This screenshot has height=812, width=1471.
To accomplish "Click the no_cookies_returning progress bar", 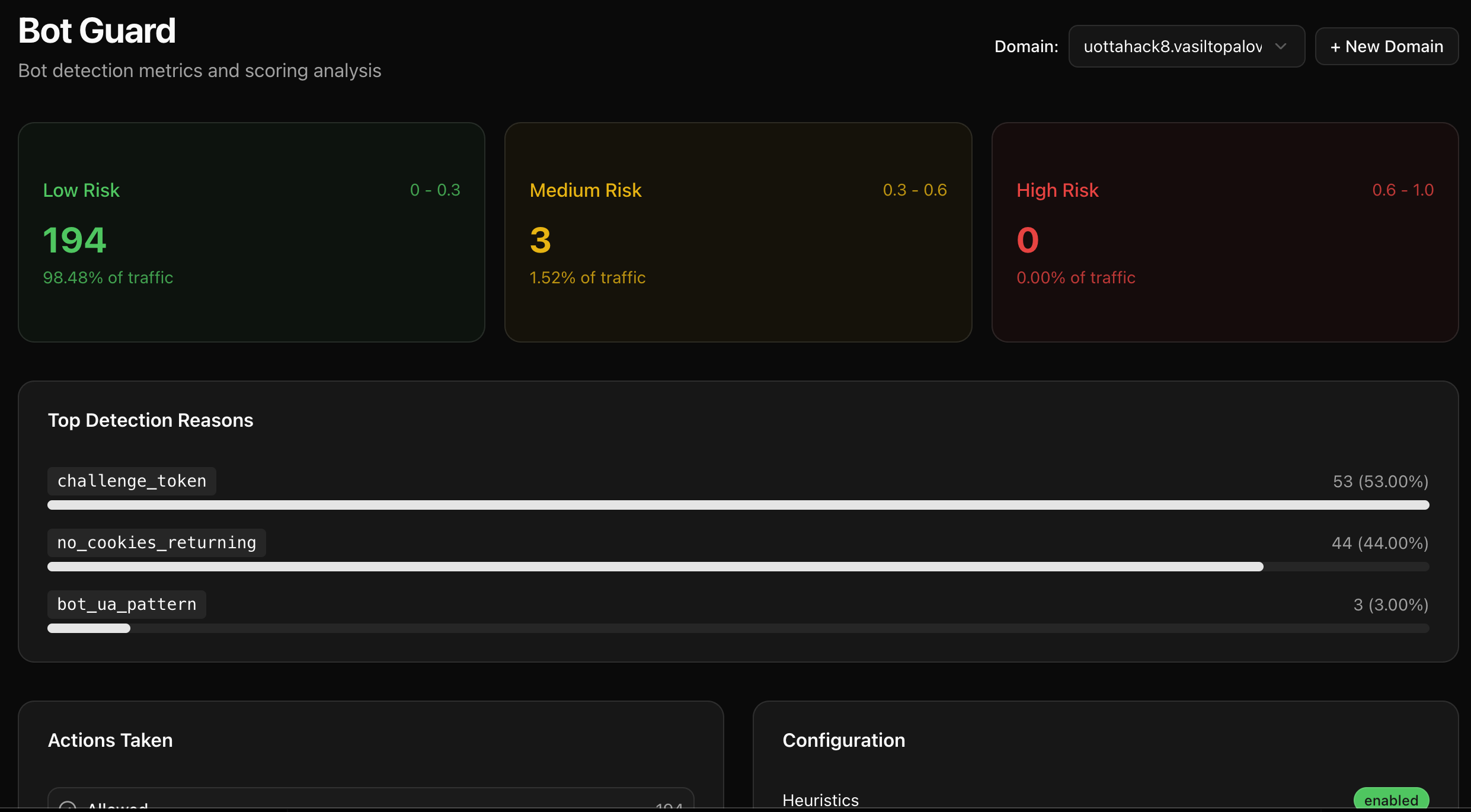I will click(x=738, y=567).
